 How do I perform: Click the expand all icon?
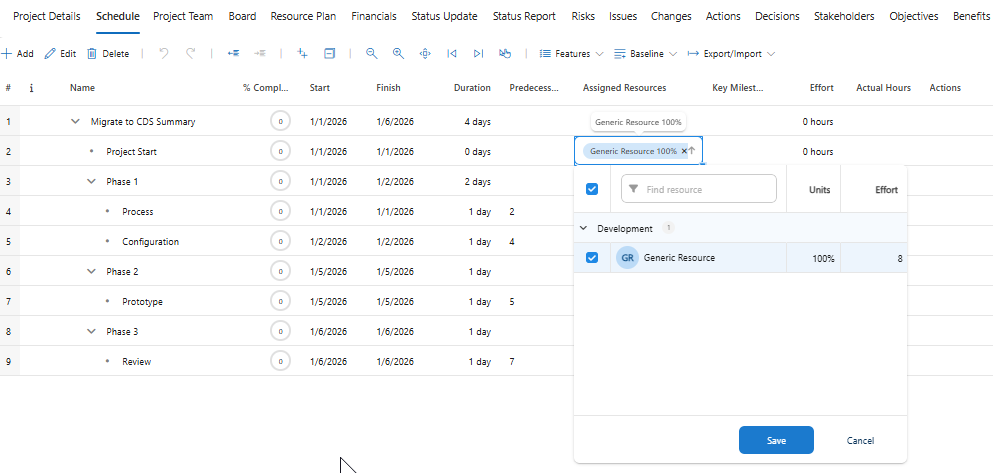[303, 54]
